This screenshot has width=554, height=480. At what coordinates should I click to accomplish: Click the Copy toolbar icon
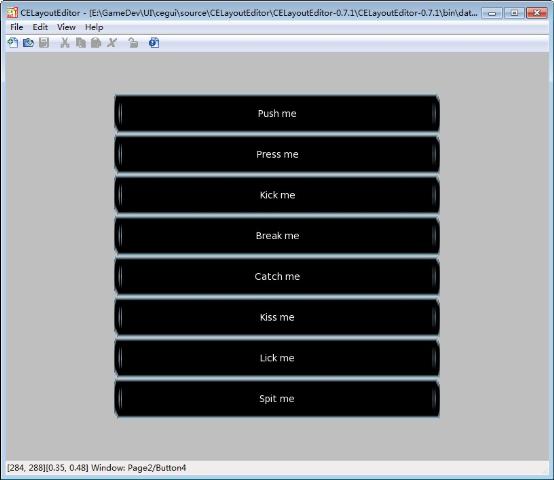pos(81,43)
